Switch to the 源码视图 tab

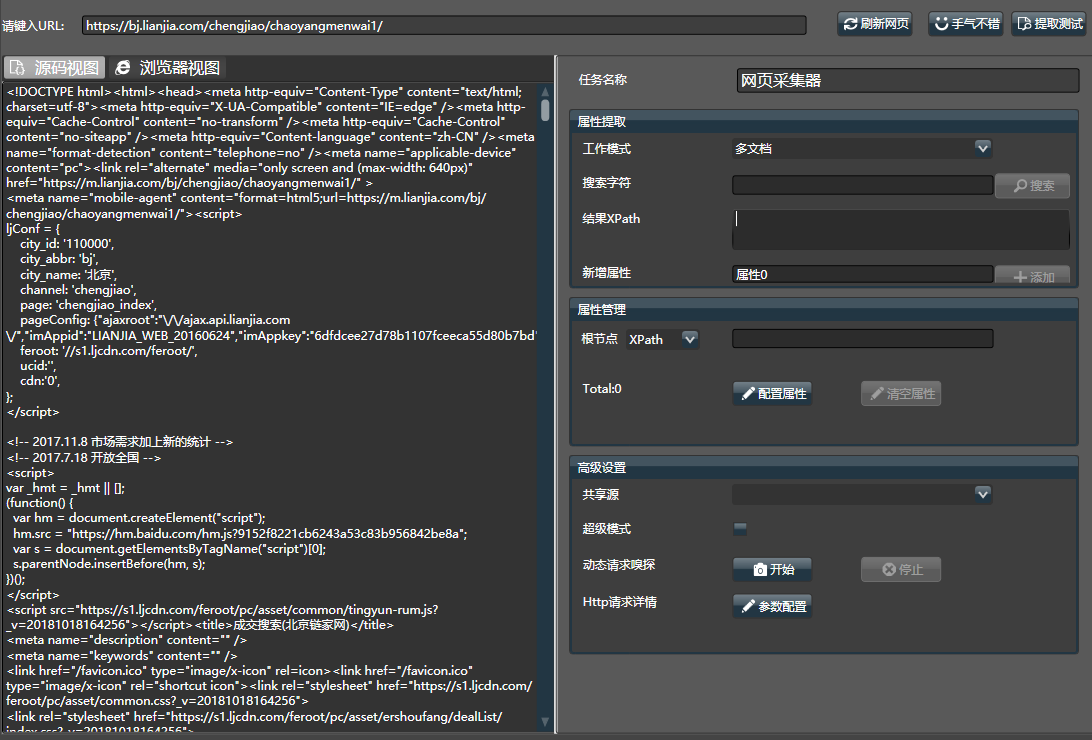[x=56, y=68]
